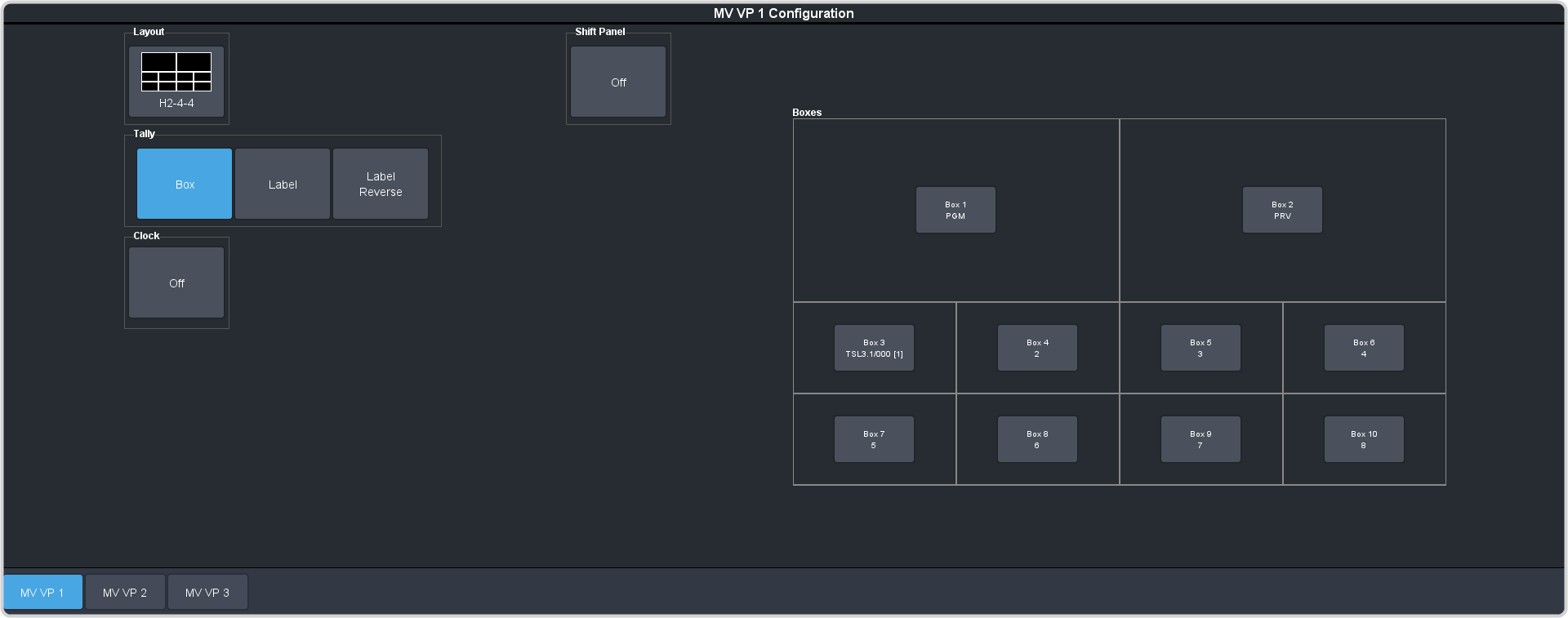Open Box 3 TSL3.1/000 source button

(874, 348)
